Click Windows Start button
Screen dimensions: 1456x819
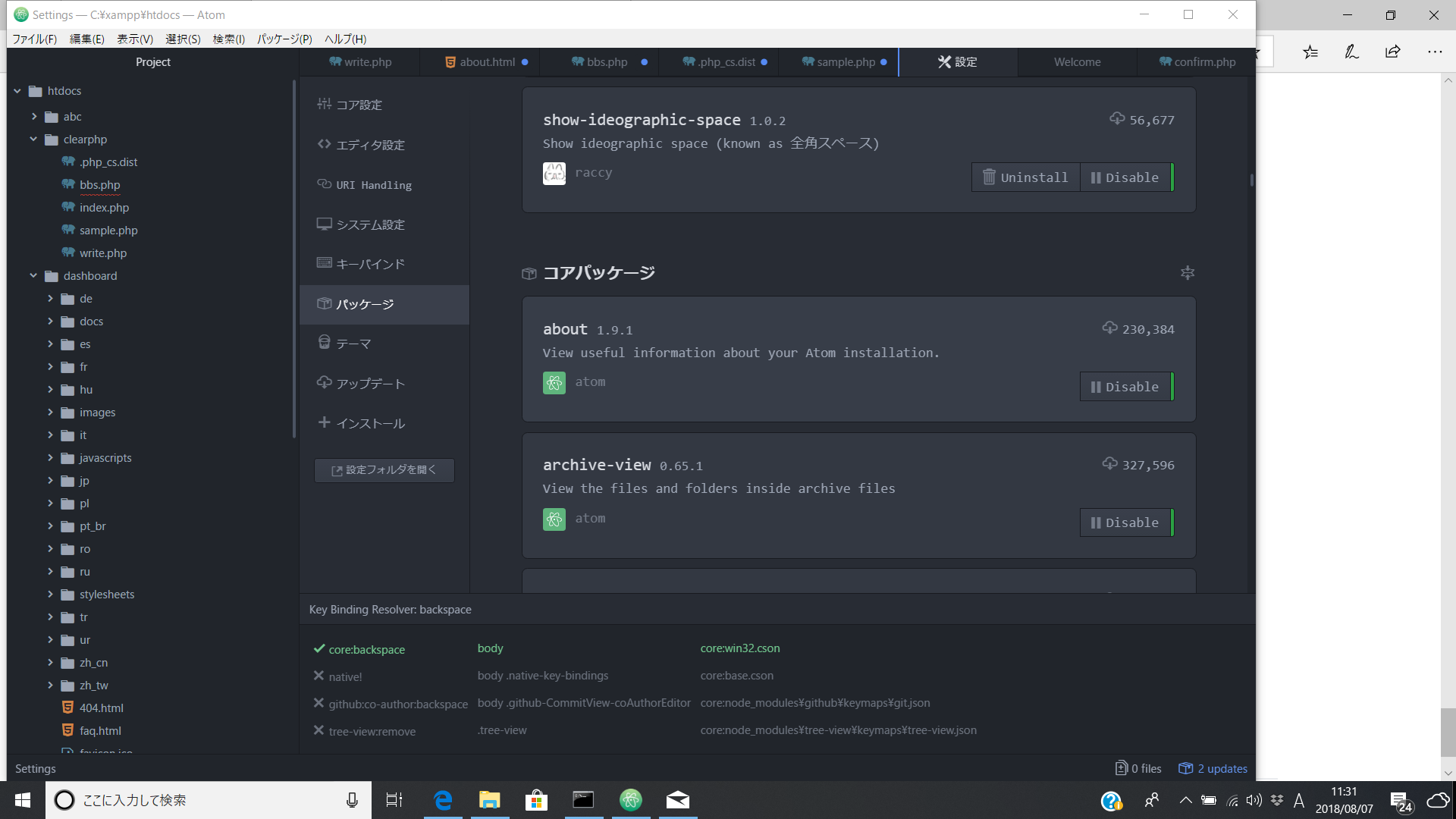tap(23, 800)
